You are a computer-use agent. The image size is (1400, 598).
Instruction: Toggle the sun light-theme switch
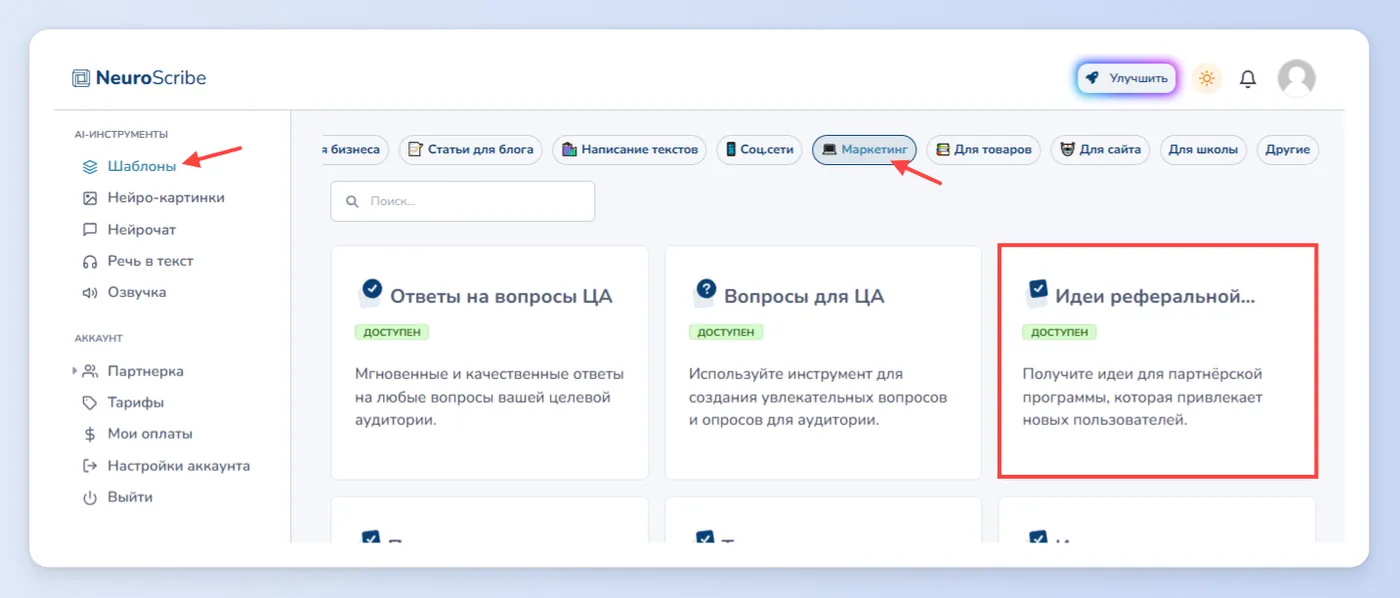coord(1207,78)
